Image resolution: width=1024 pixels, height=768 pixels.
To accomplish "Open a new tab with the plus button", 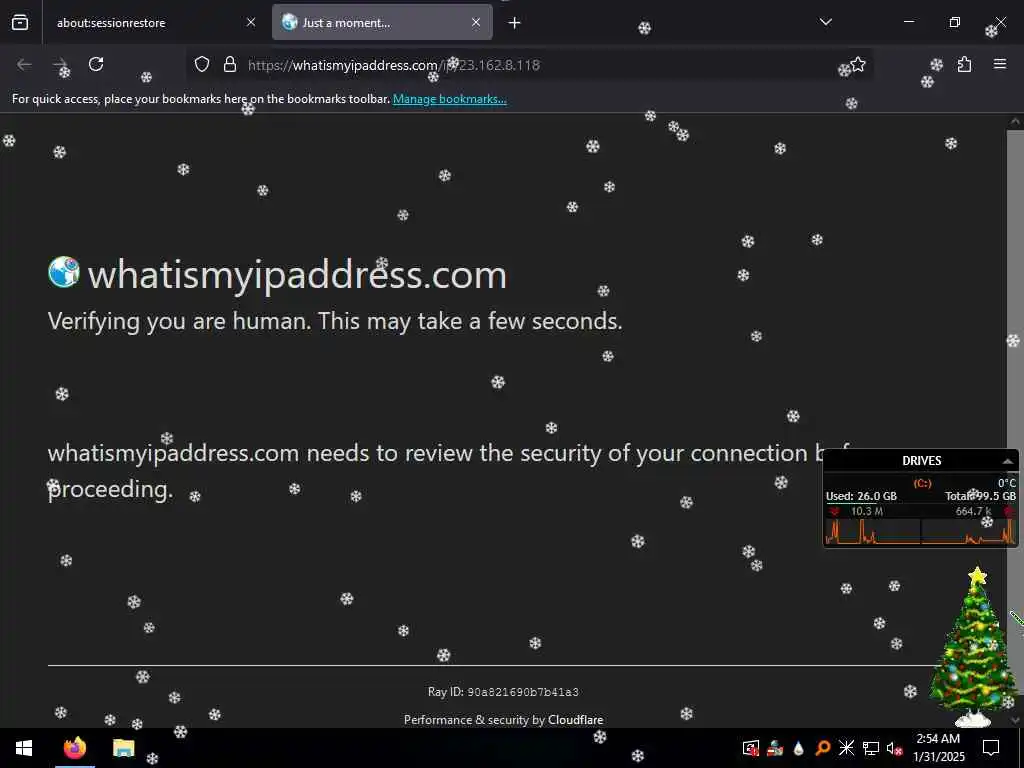I will point(515,23).
